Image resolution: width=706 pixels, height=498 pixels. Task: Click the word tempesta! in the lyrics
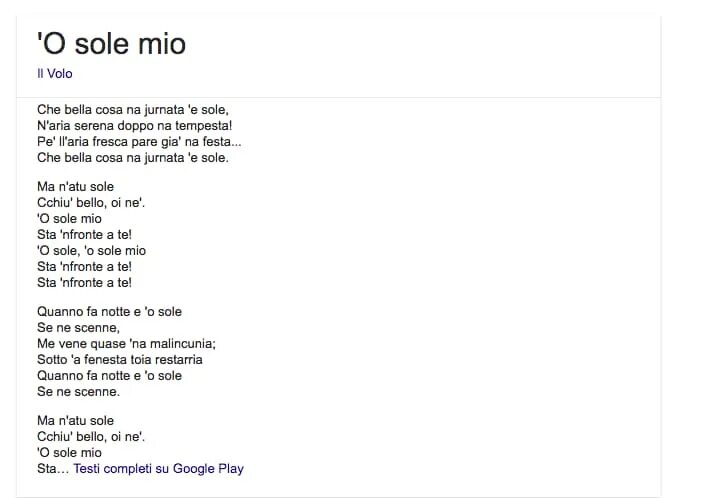pos(204,126)
